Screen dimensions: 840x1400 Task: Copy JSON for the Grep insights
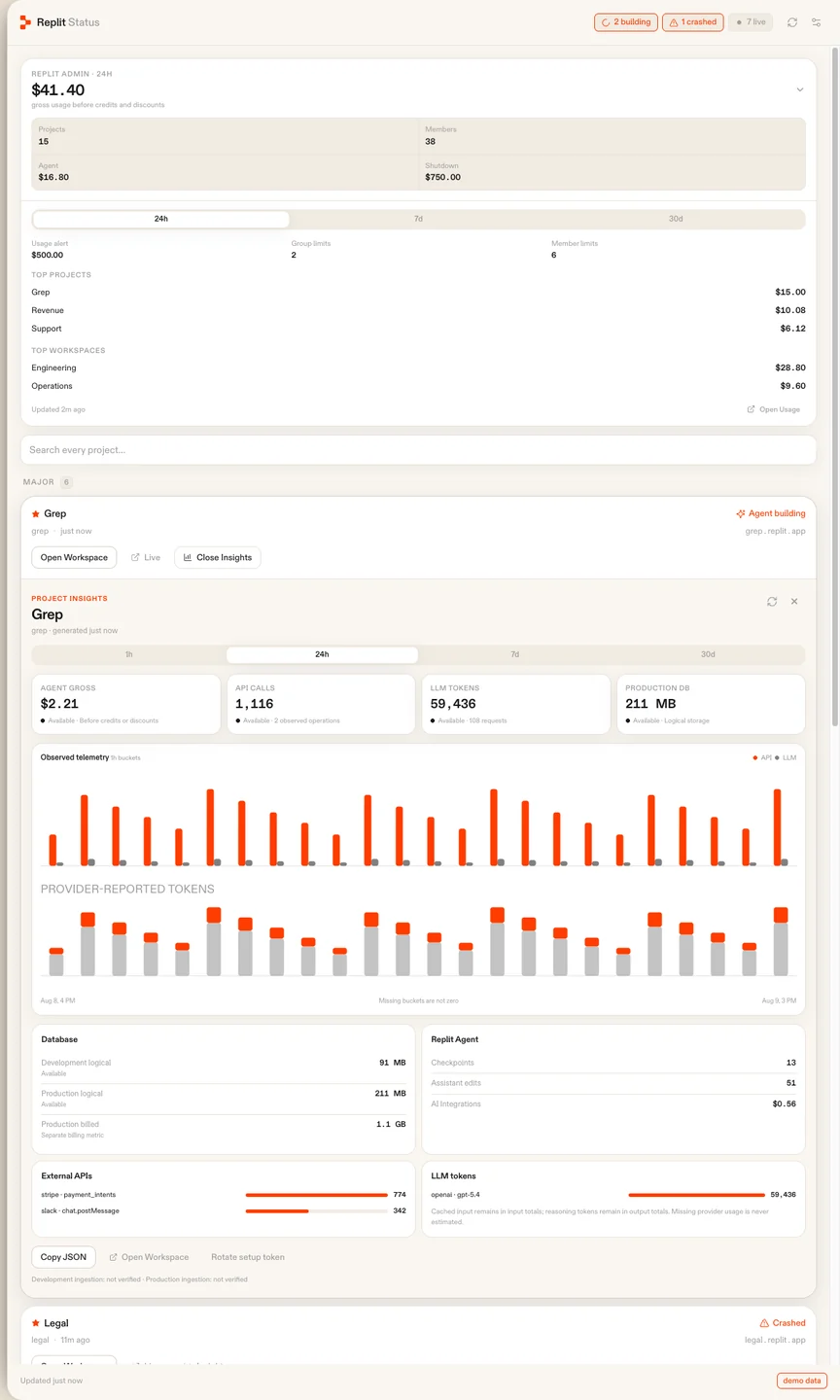(x=63, y=1257)
